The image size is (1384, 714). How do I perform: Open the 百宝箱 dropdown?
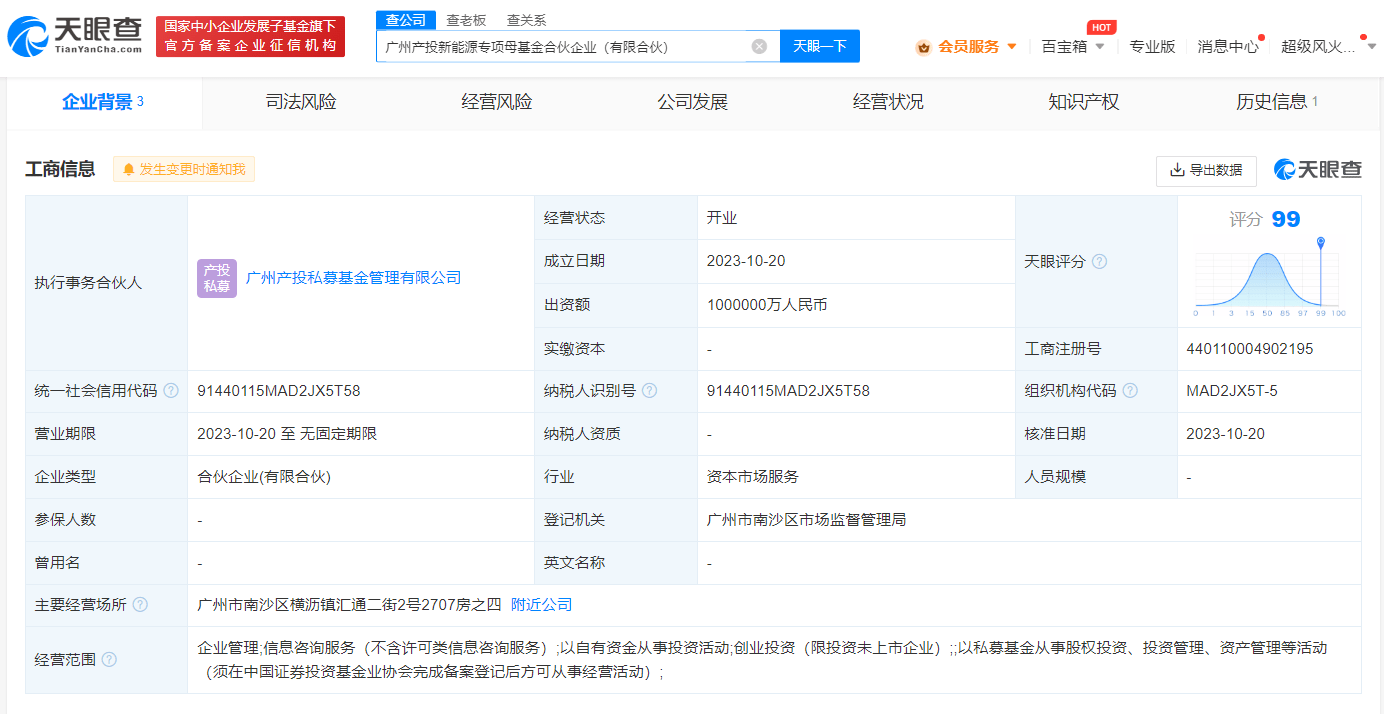point(1073,46)
